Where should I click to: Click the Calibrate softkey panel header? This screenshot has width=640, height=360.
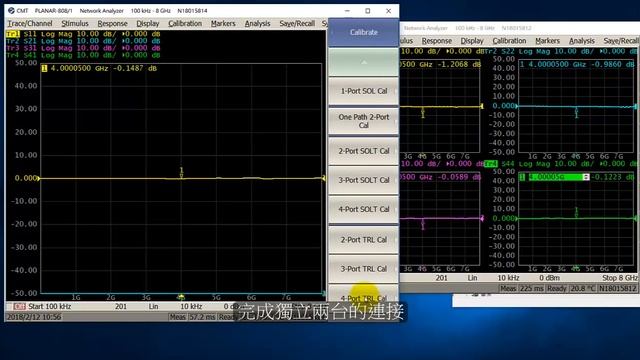[363, 32]
